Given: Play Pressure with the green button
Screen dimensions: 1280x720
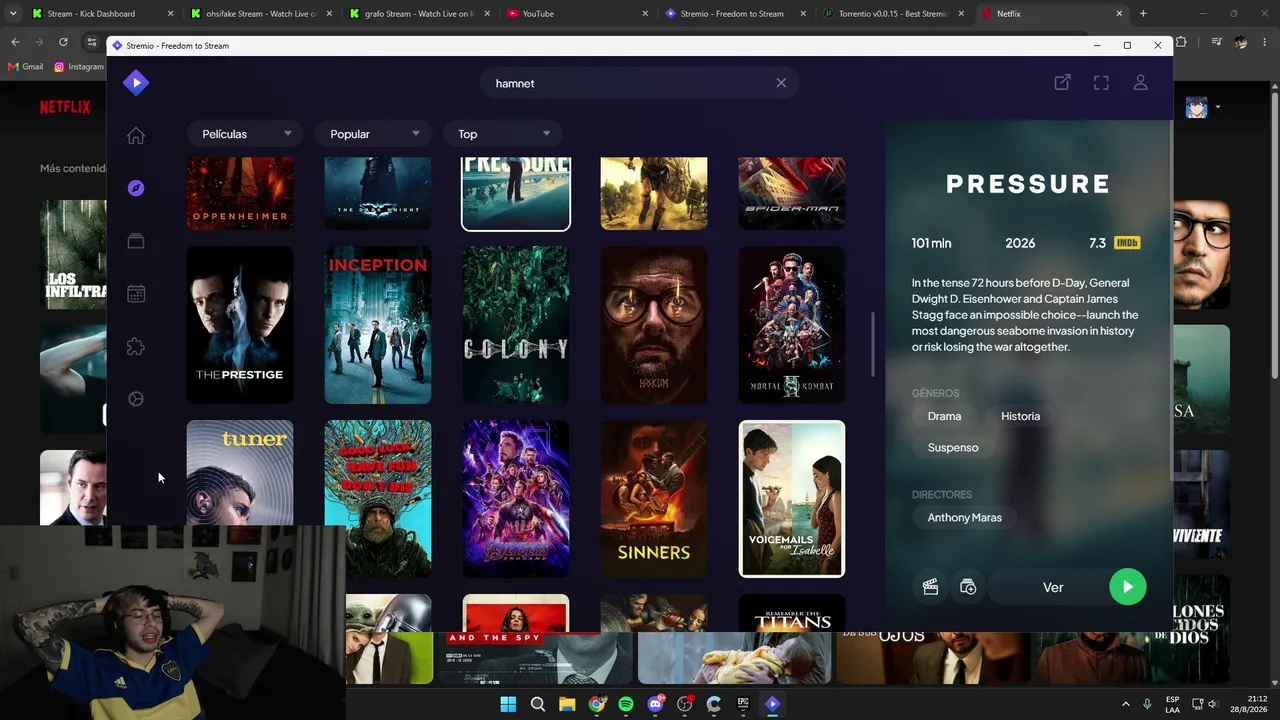Looking at the screenshot, I should [x=1128, y=587].
